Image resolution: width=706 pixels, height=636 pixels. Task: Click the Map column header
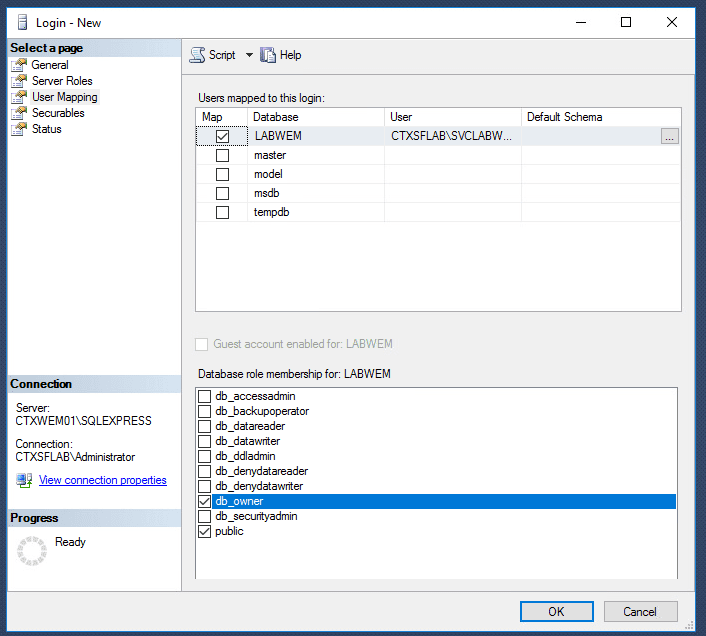(222, 117)
